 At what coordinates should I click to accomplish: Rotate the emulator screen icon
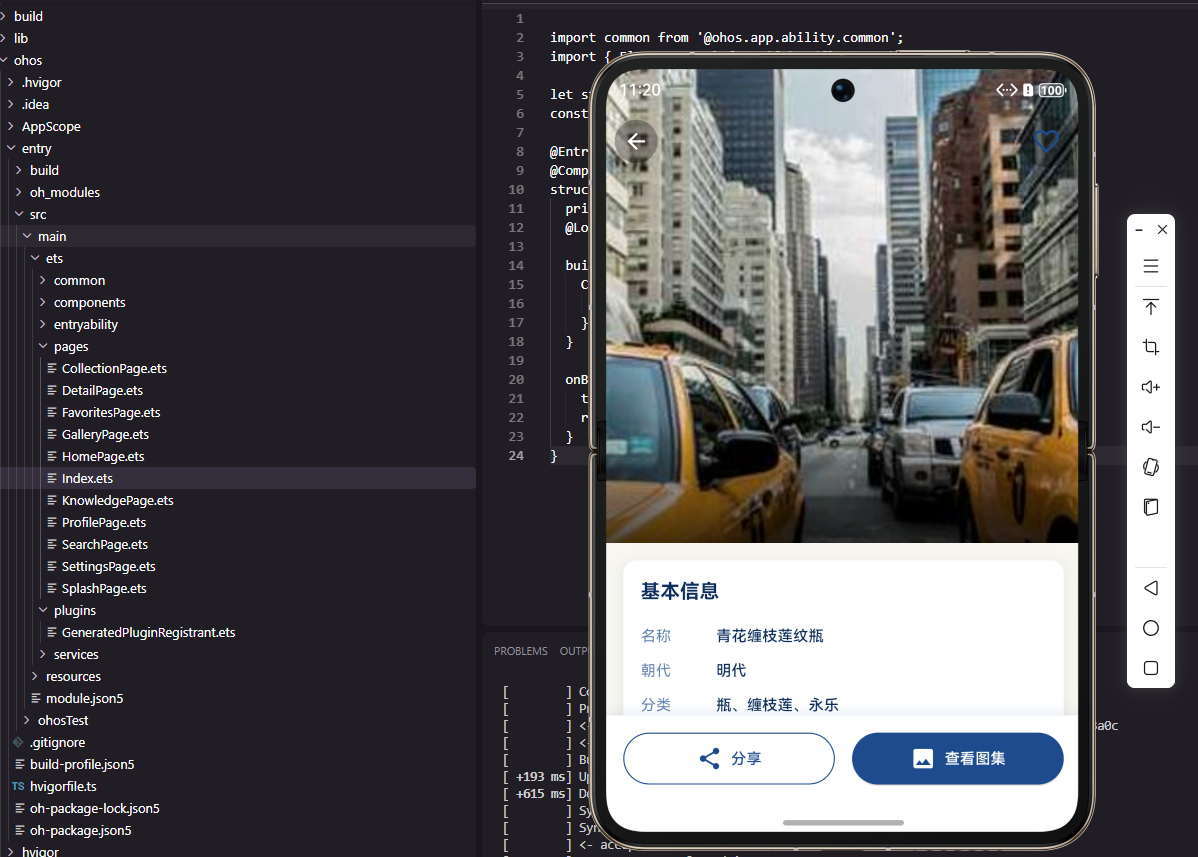[1151, 467]
